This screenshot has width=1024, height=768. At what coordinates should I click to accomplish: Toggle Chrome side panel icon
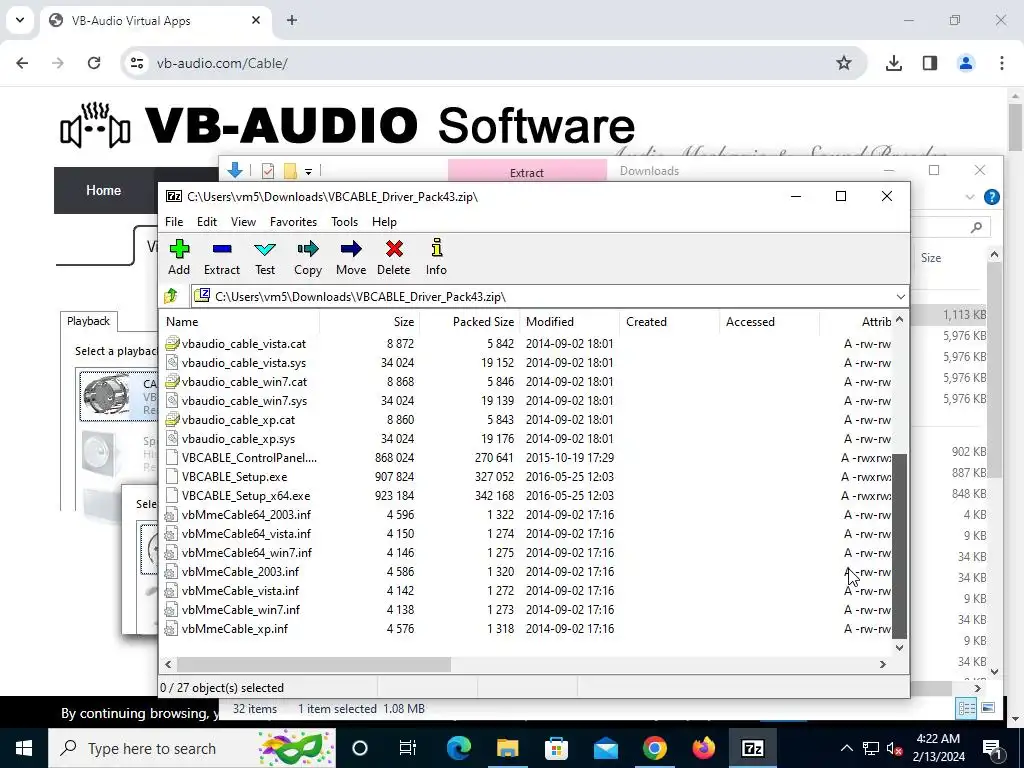(x=930, y=63)
